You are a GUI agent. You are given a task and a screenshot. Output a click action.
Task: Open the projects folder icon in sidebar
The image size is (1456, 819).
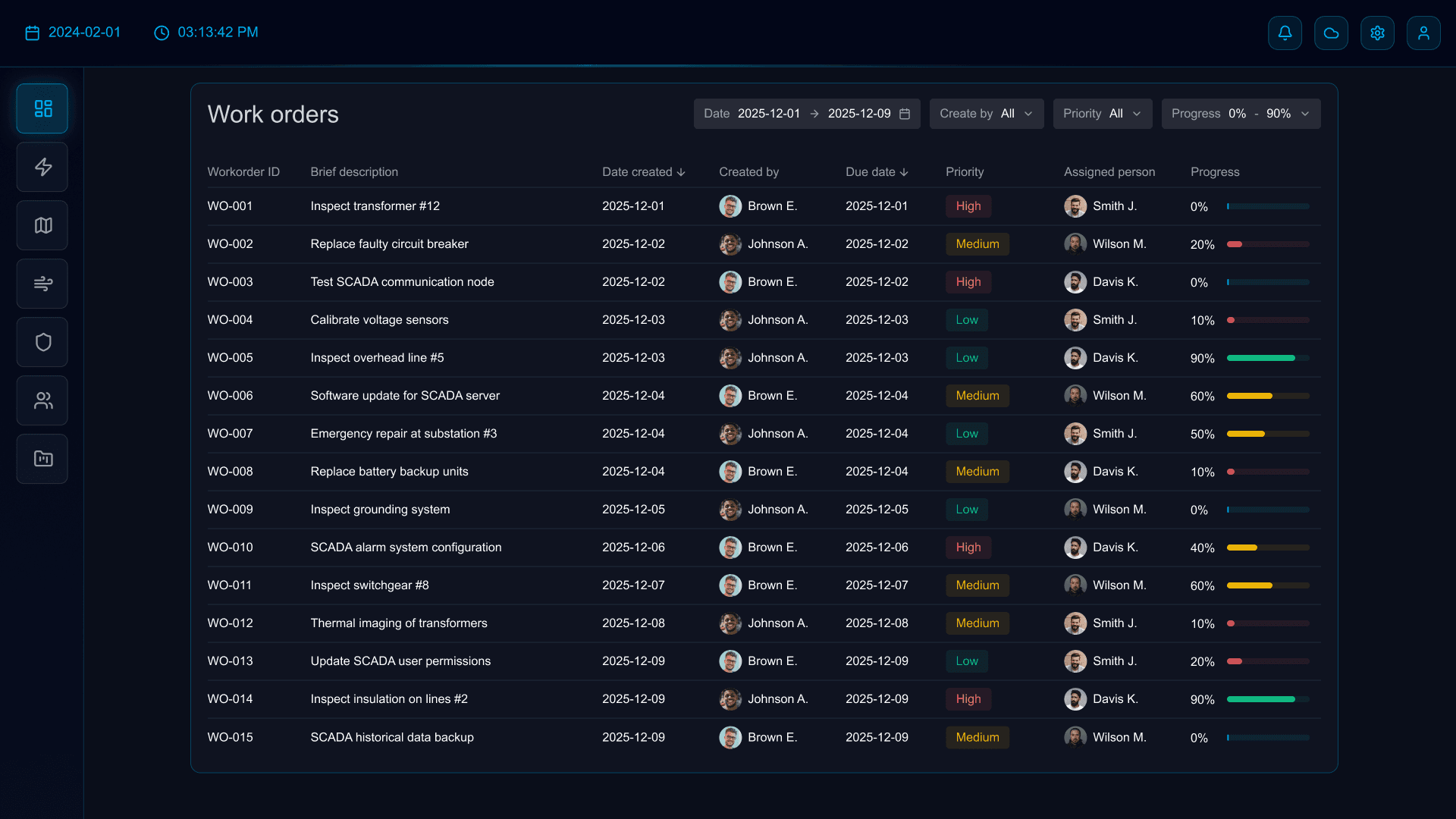pos(42,459)
